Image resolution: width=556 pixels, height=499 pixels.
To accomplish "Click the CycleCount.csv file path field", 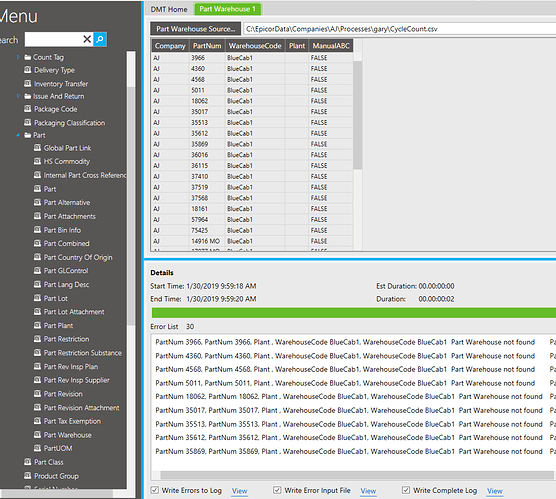I will pos(399,29).
